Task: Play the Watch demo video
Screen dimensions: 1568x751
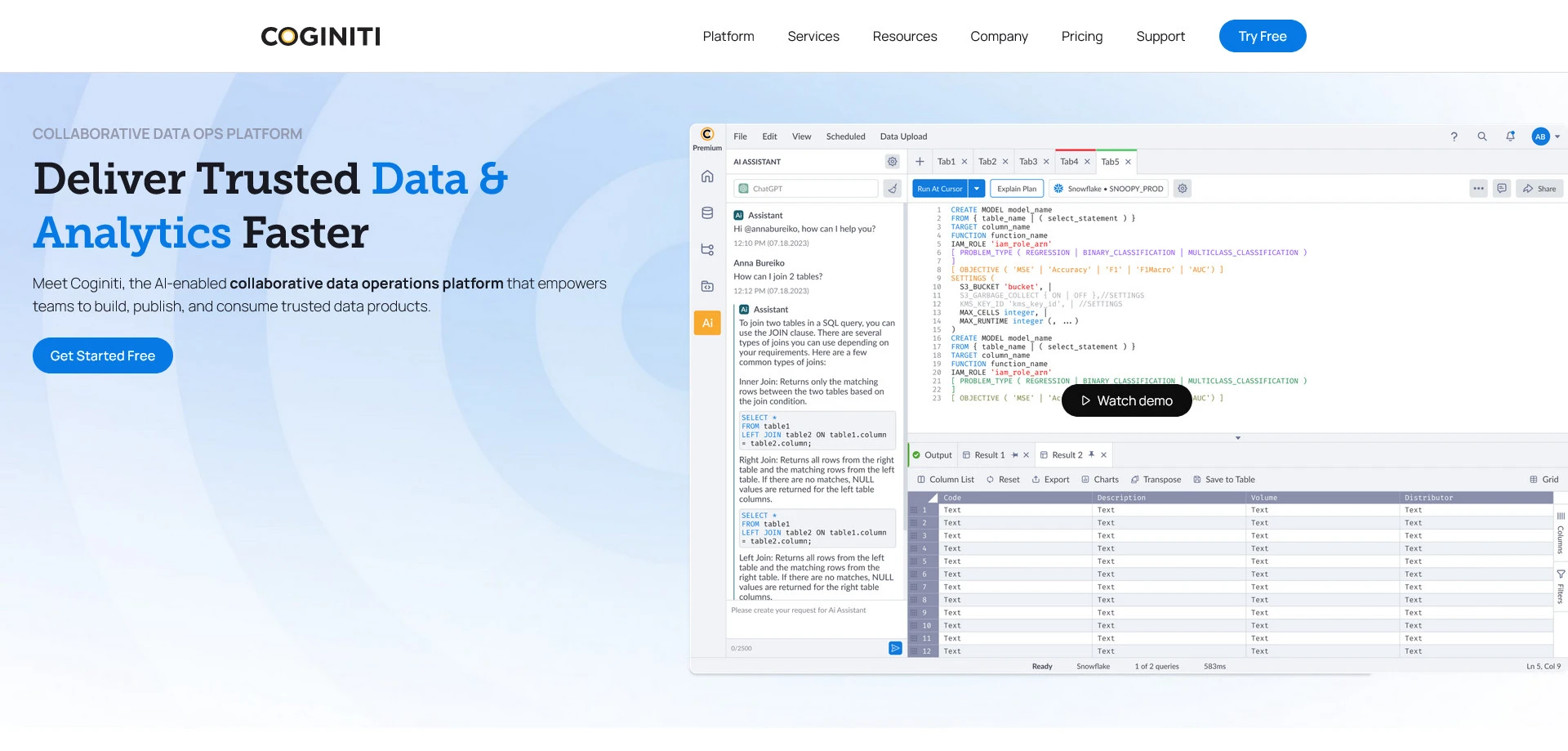Action: 1127,400
